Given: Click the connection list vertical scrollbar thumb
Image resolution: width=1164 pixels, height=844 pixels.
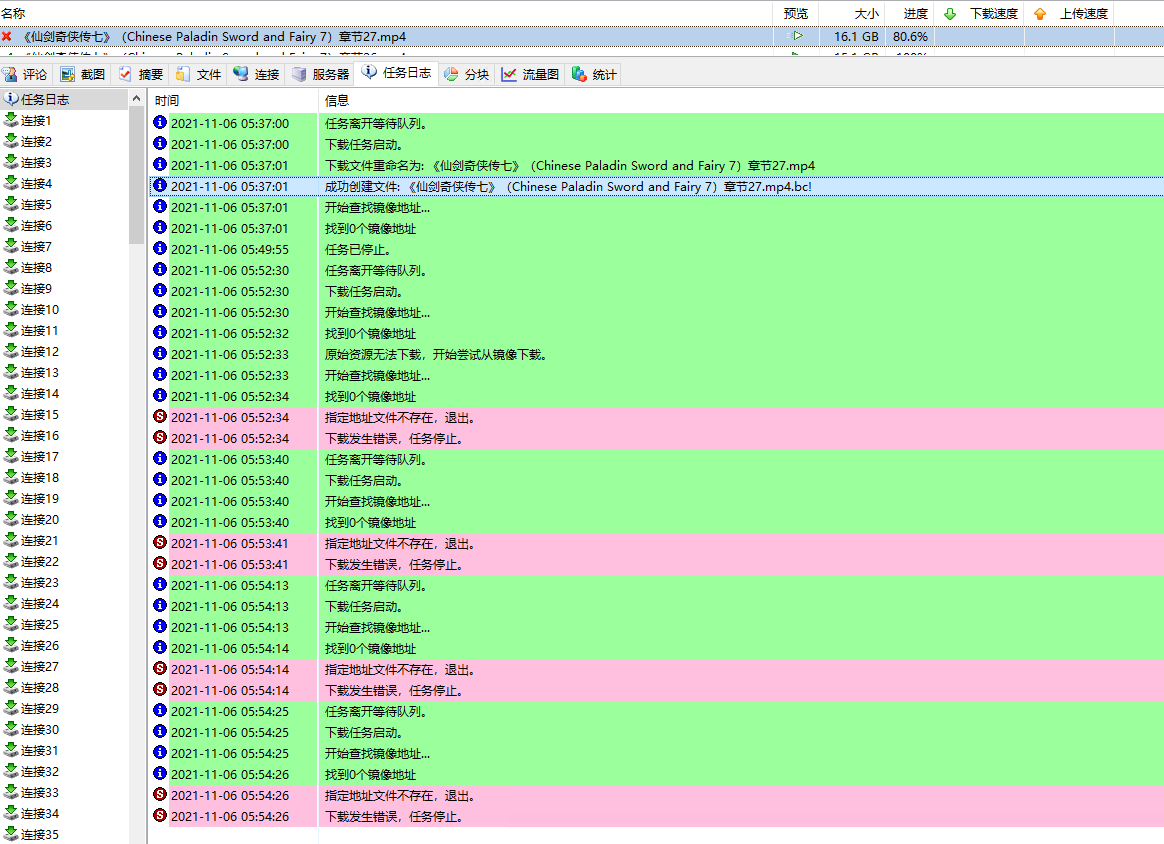Looking at the screenshot, I should [x=136, y=176].
